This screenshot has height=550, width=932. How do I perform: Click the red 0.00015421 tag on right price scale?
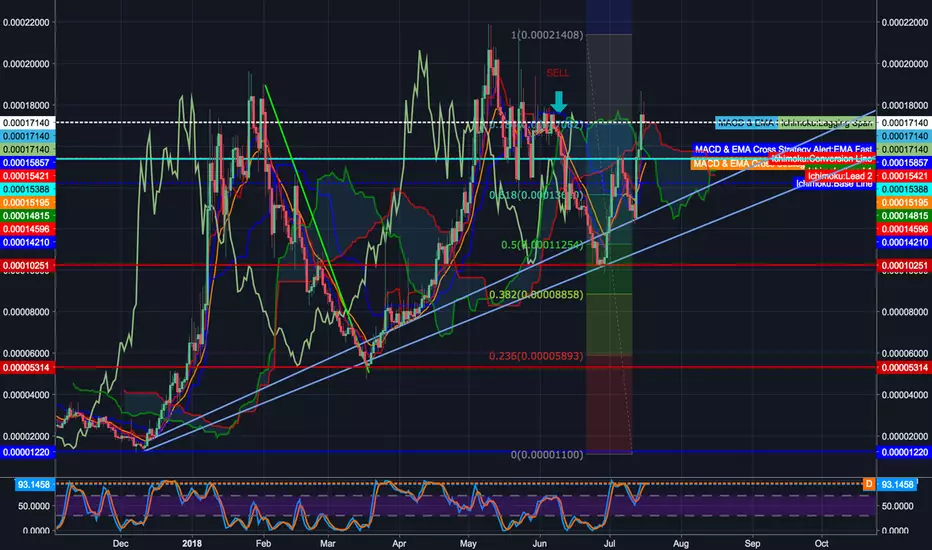(x=903, y=176)
